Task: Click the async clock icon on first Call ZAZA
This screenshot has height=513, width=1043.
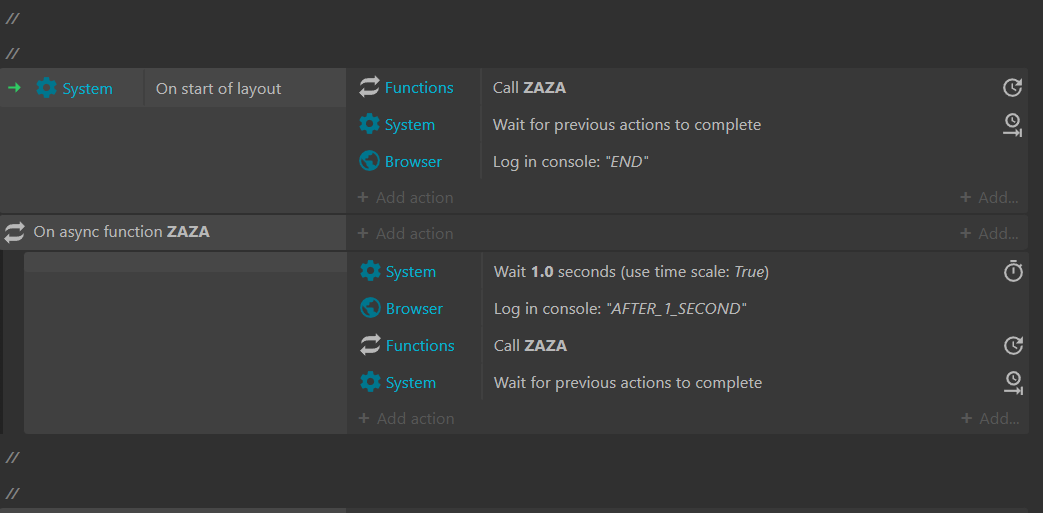Action: [1012, 88]
